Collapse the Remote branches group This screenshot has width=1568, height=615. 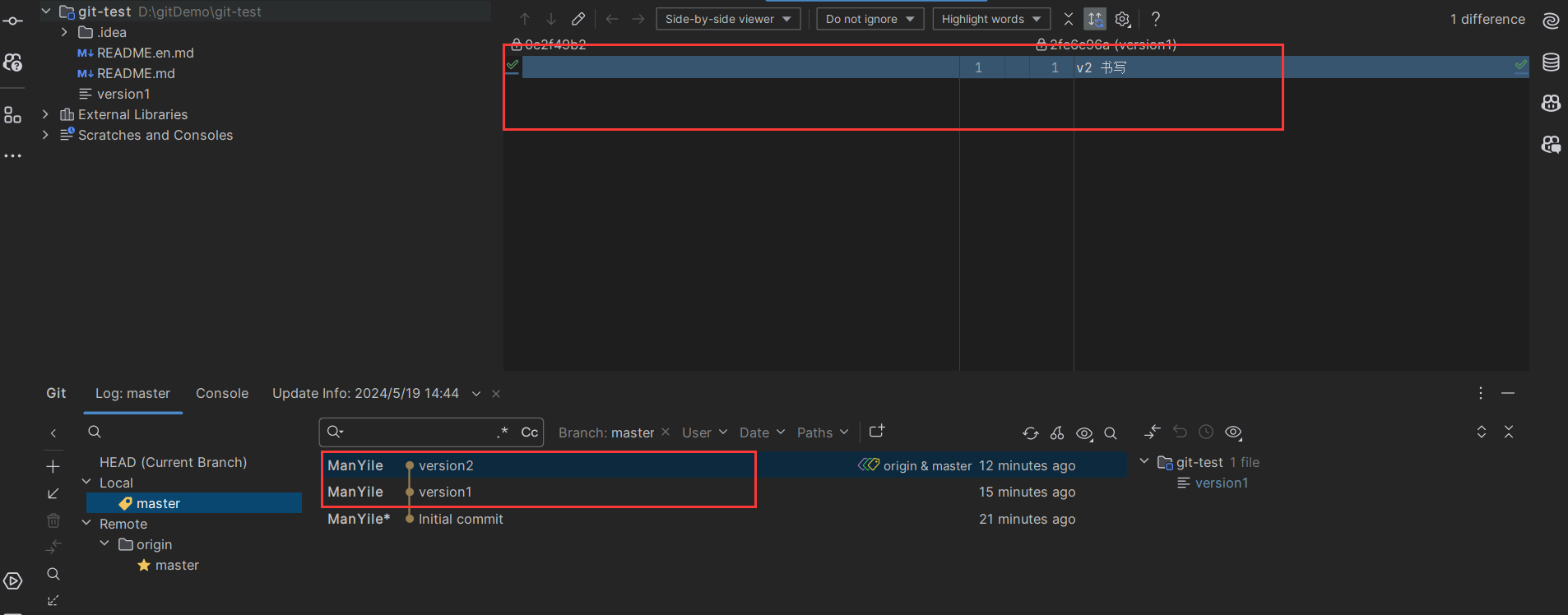(86, 523)
